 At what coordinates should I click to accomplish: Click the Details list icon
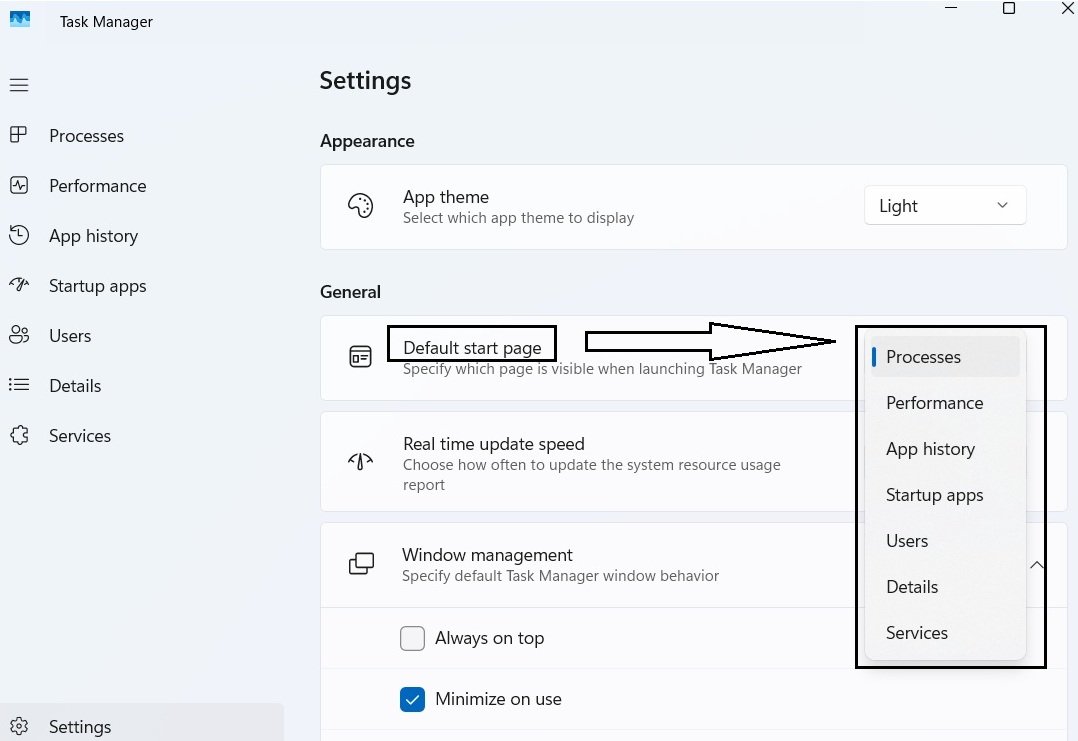click(19, 385)
